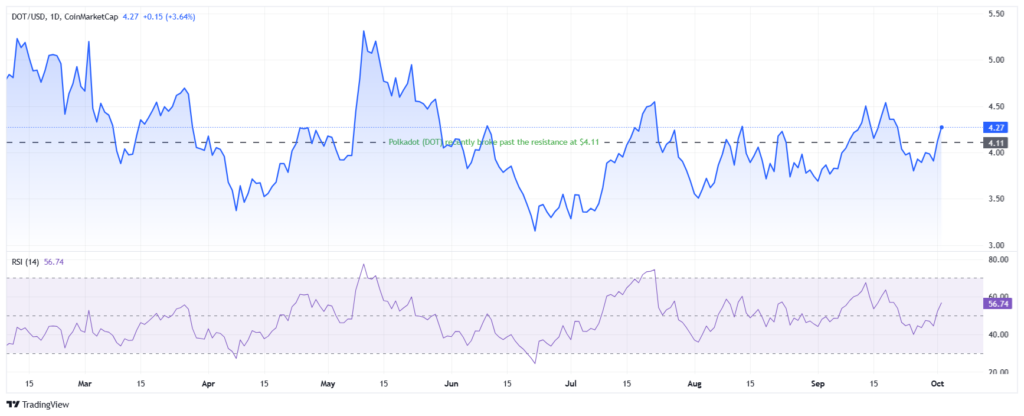Select the RSI (14) indicator label
Screen dimensions: 1024x416
point(23,262)
